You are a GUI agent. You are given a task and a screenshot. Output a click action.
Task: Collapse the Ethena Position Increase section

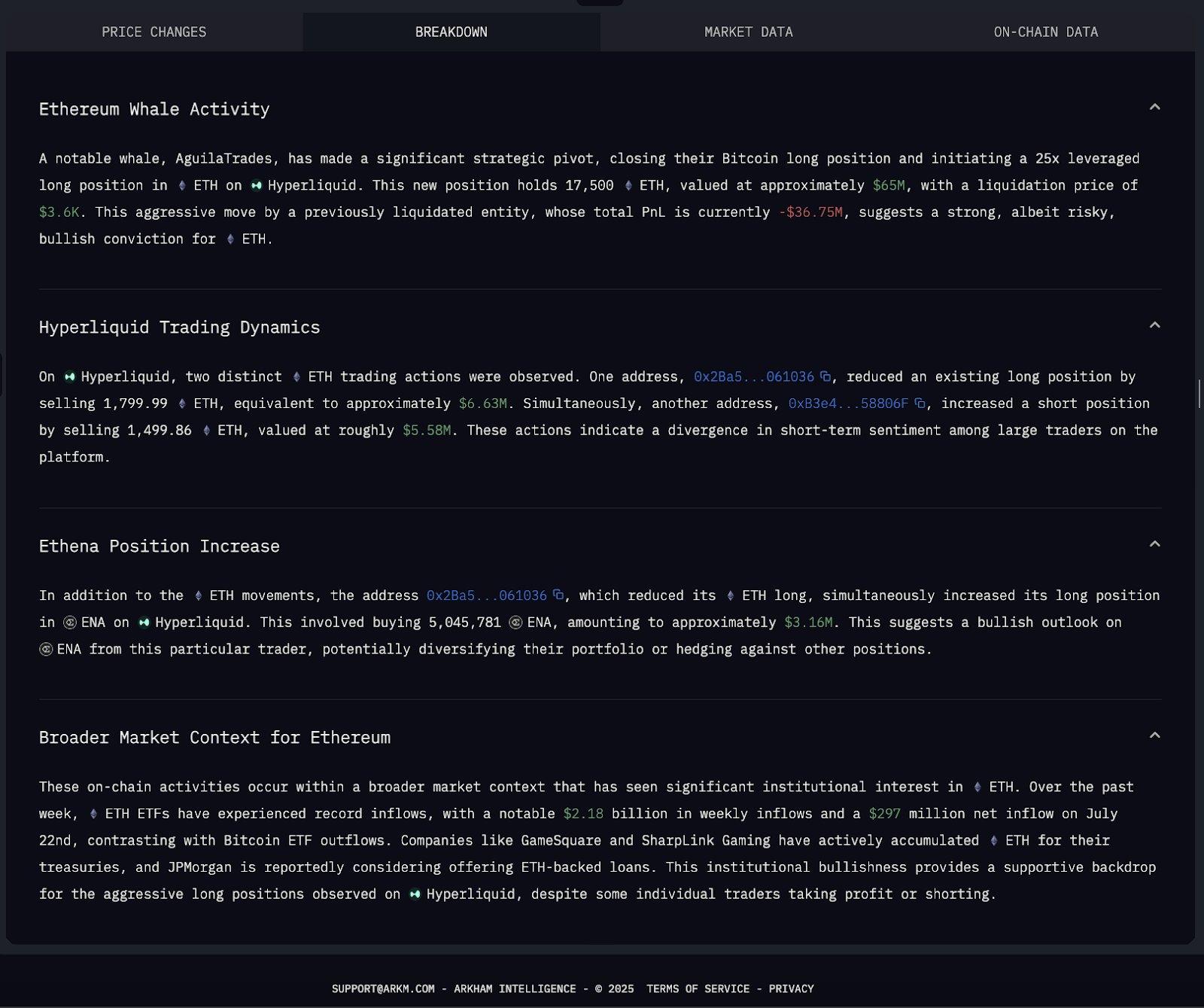point(1154,544)
